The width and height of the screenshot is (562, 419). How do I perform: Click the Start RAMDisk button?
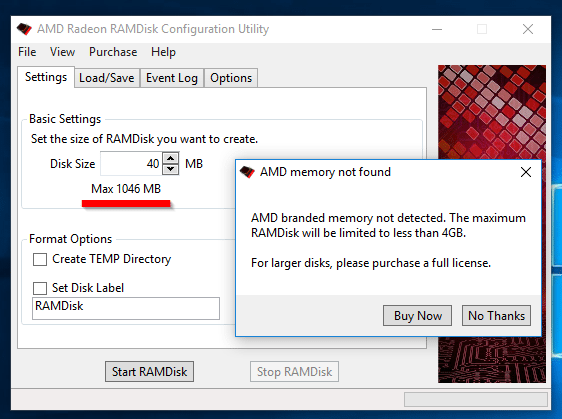(149, 372)
